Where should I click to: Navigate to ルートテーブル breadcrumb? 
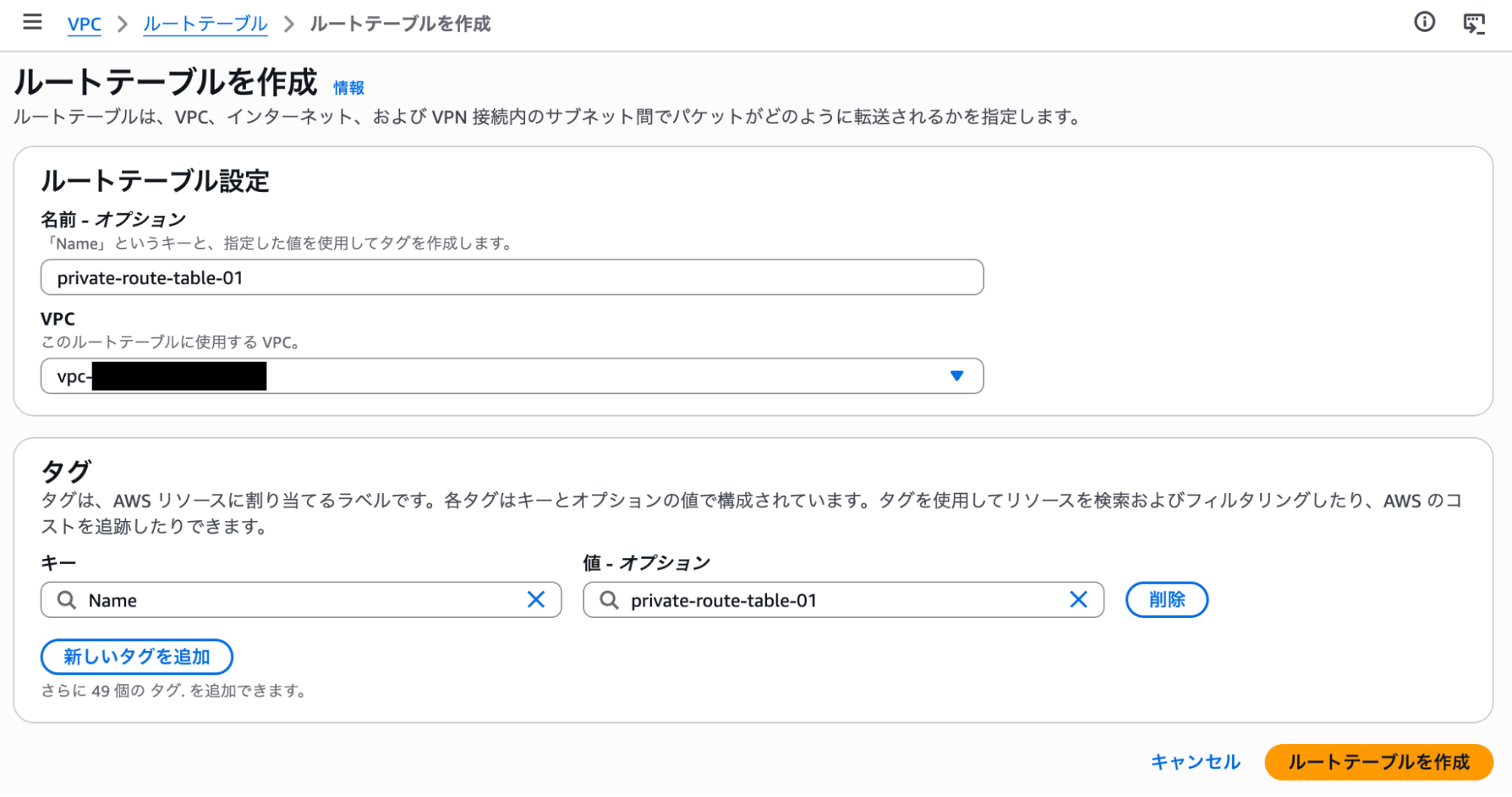coord(205,24)
